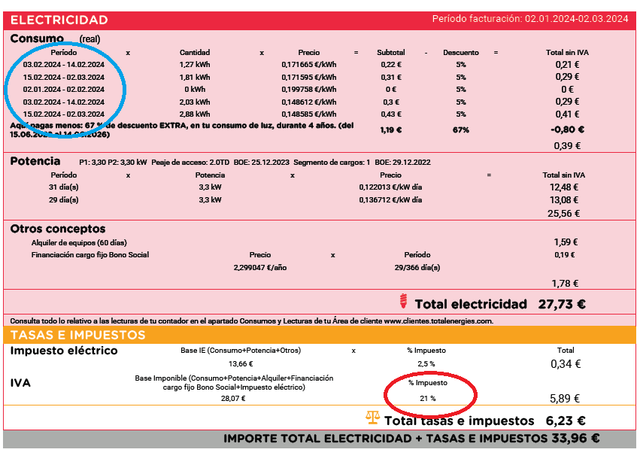The width and height of the screenshot is (640, 450).
Task: Click the P1: 3,30 P2: 3,30 kW text
Action: (x=113, y=163)
